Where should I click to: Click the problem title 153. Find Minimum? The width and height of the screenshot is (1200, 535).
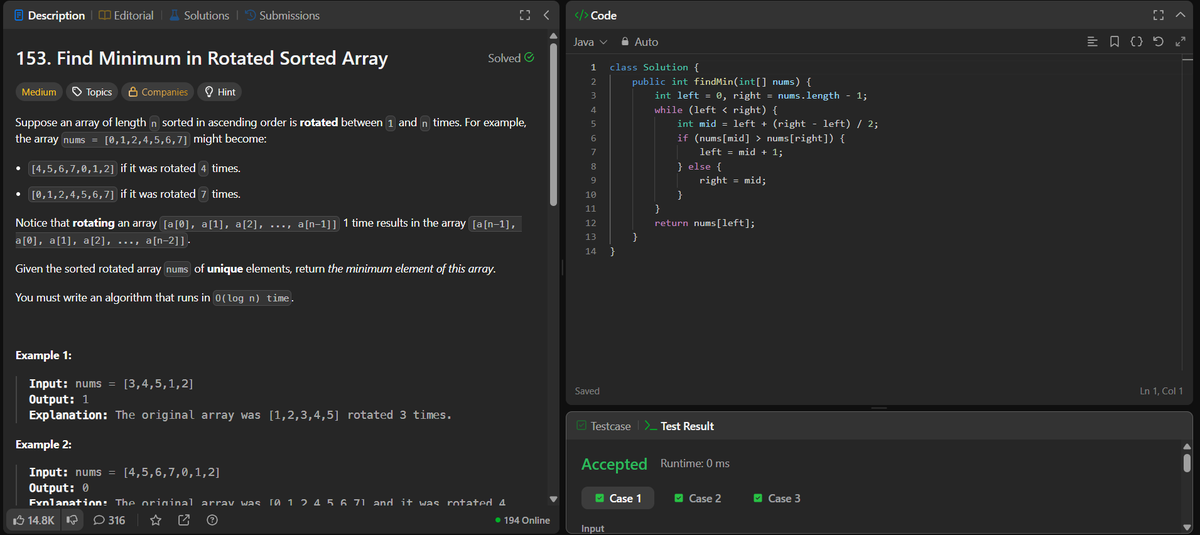tap(202, 58)
